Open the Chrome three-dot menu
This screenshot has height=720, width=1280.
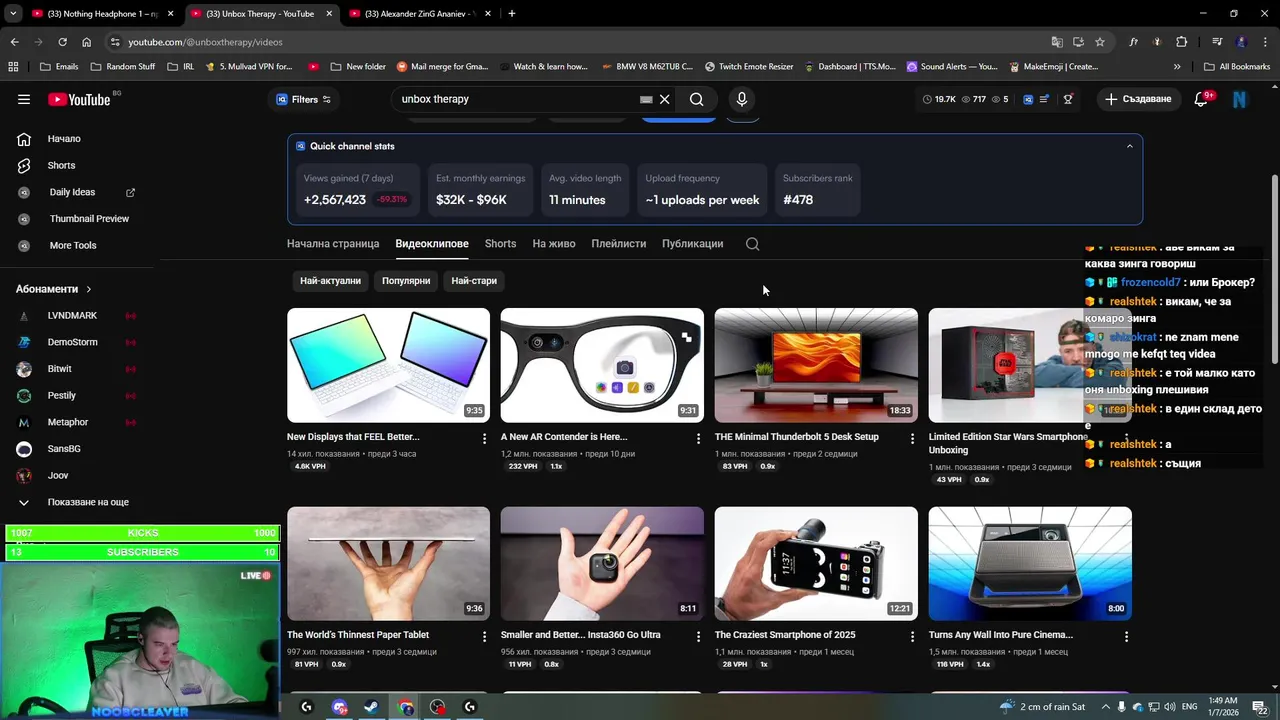click(1264, 42)
